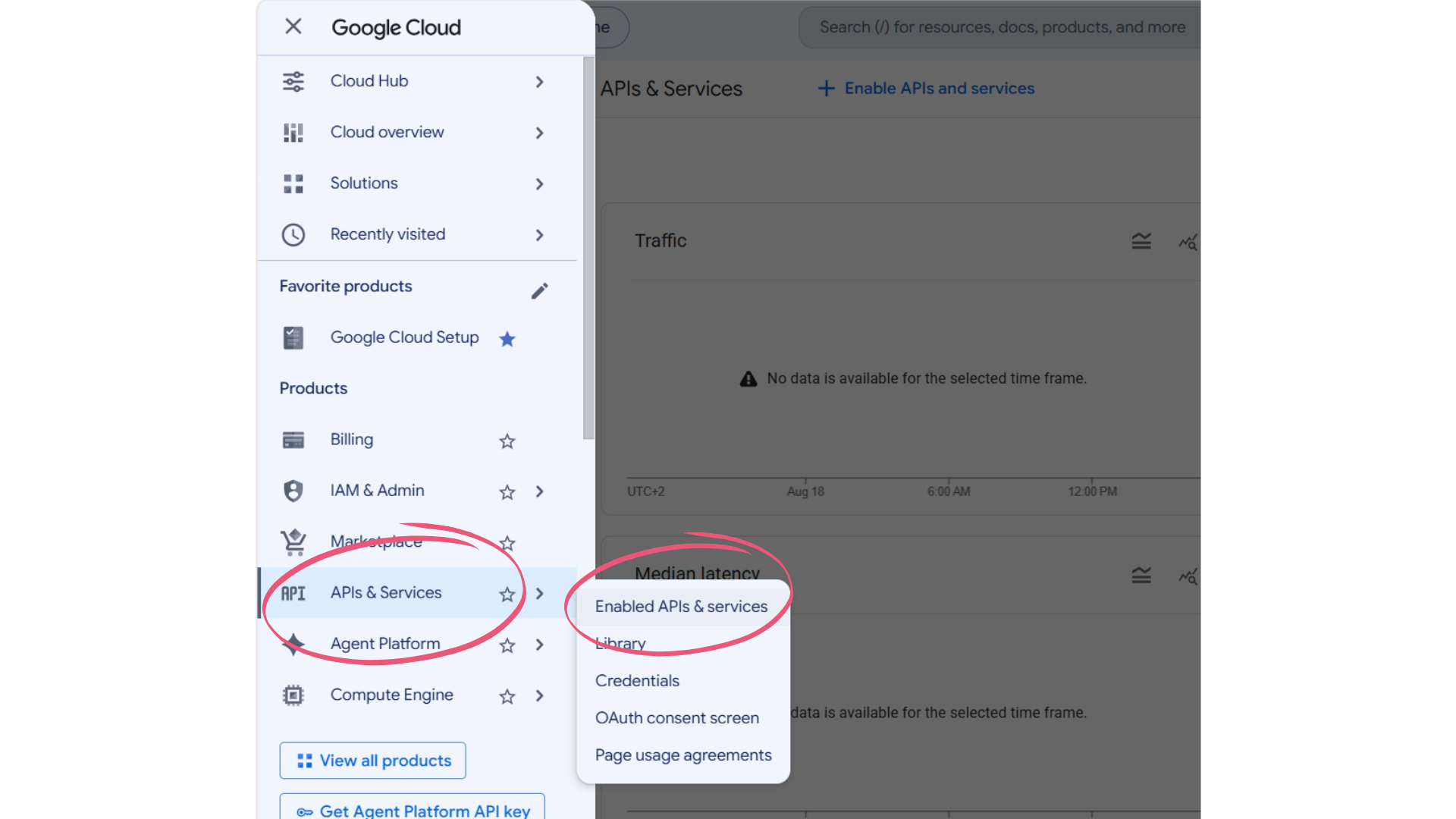This screenshot has height=819, width=1456.
Task: Click the Google Cloud logo
Action: tap(396, 28)
